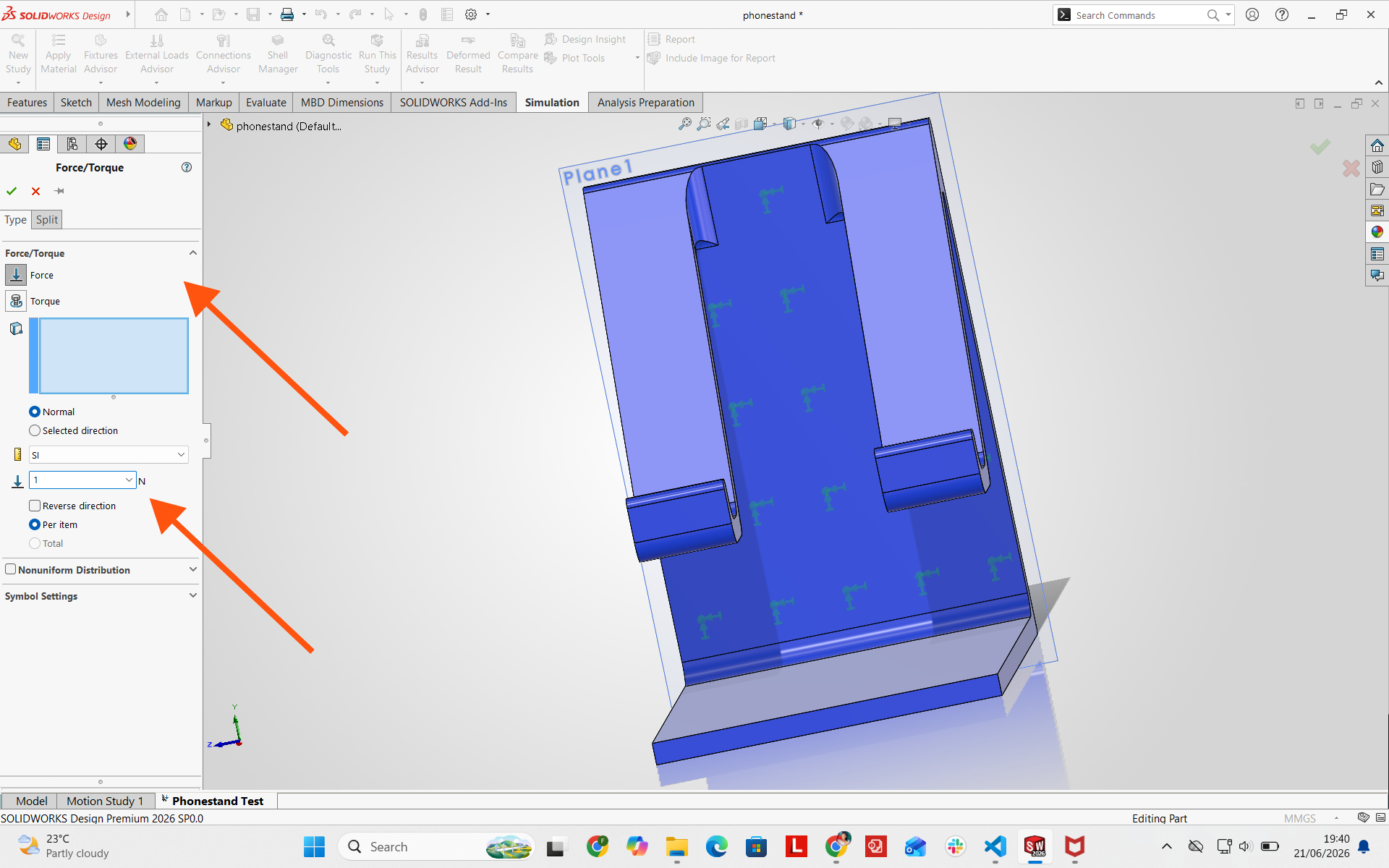Image resolution: width=1389 pixels, height=868 pixels.
Task: Expand the Nonuniform Distribution section
Action: [193, 569]
